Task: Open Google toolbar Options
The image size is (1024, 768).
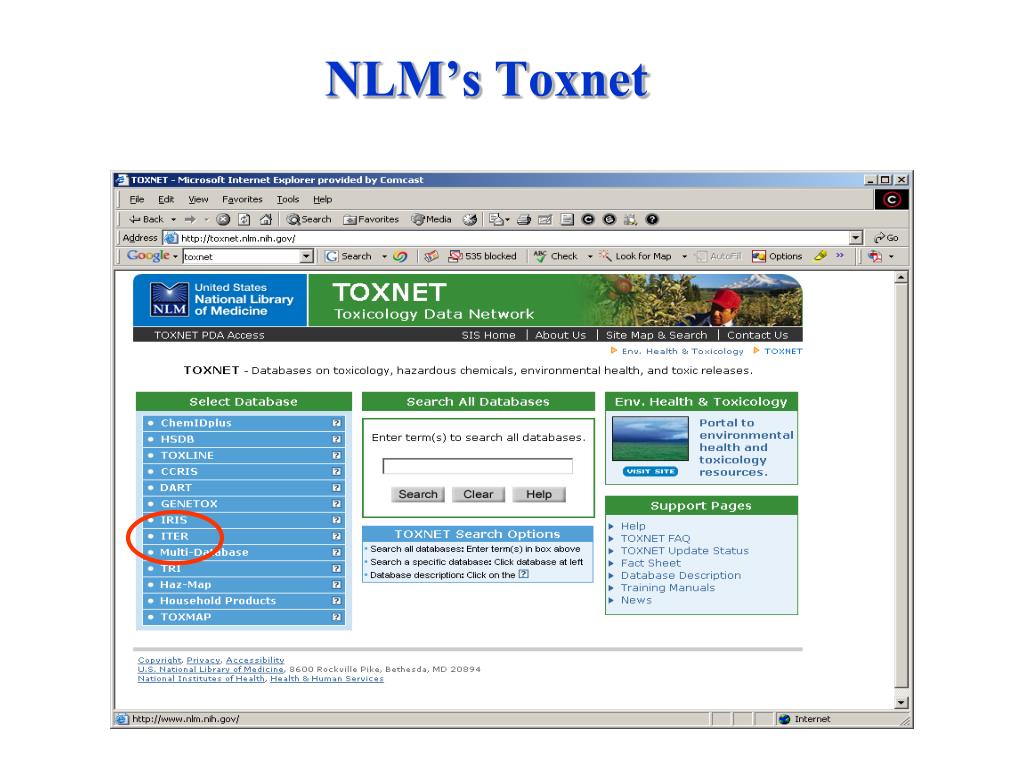Action: (776, 256)
